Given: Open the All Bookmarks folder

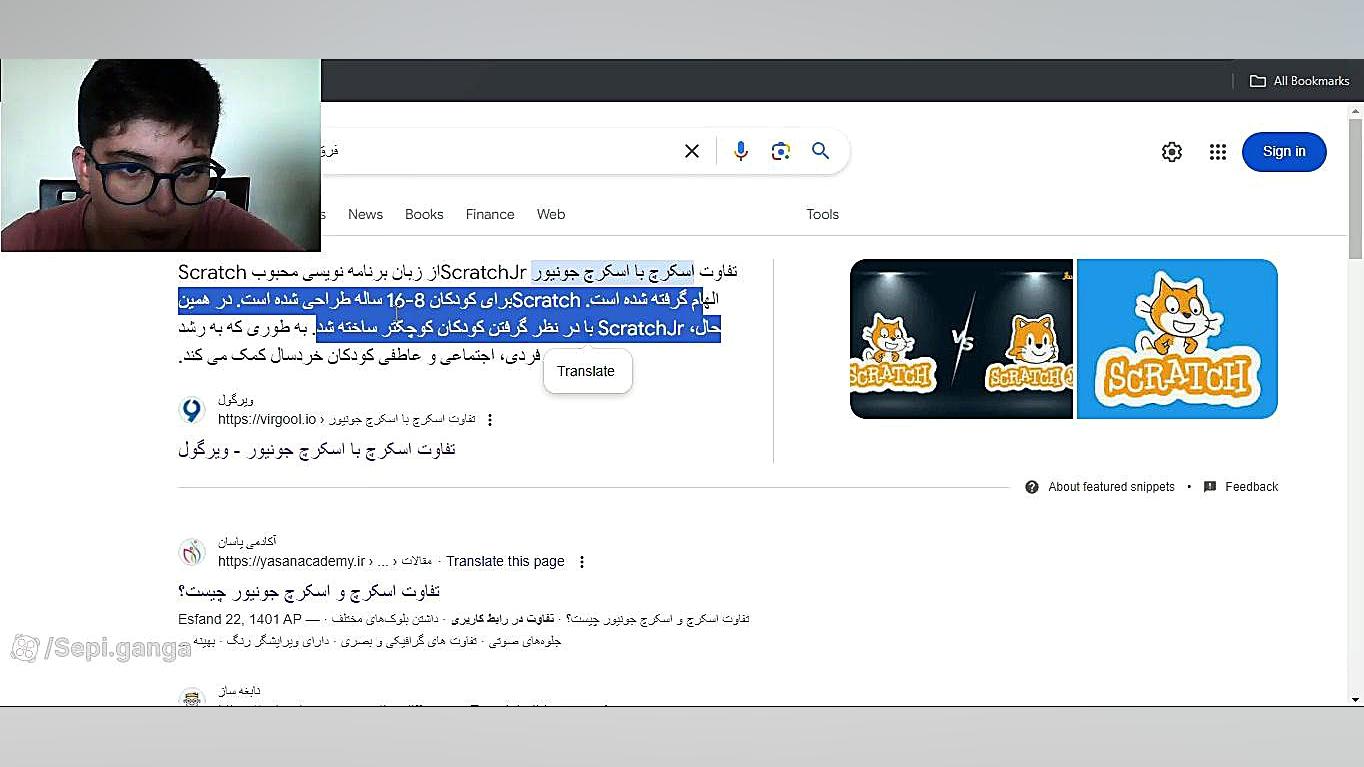Looking at the screenshot, I should [x=1300, y=81].
